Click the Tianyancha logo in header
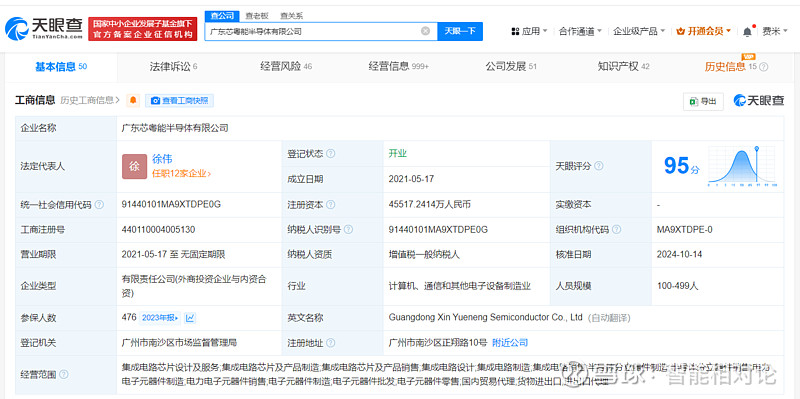The width and height of the screenshot is (800, 399). tap(43, 29)
